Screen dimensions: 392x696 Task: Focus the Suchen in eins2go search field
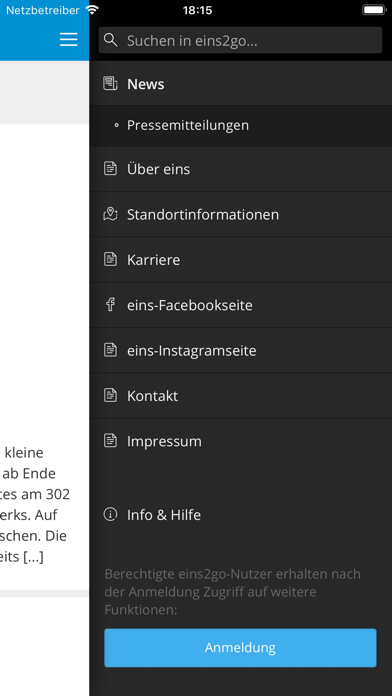coord(240,40)
